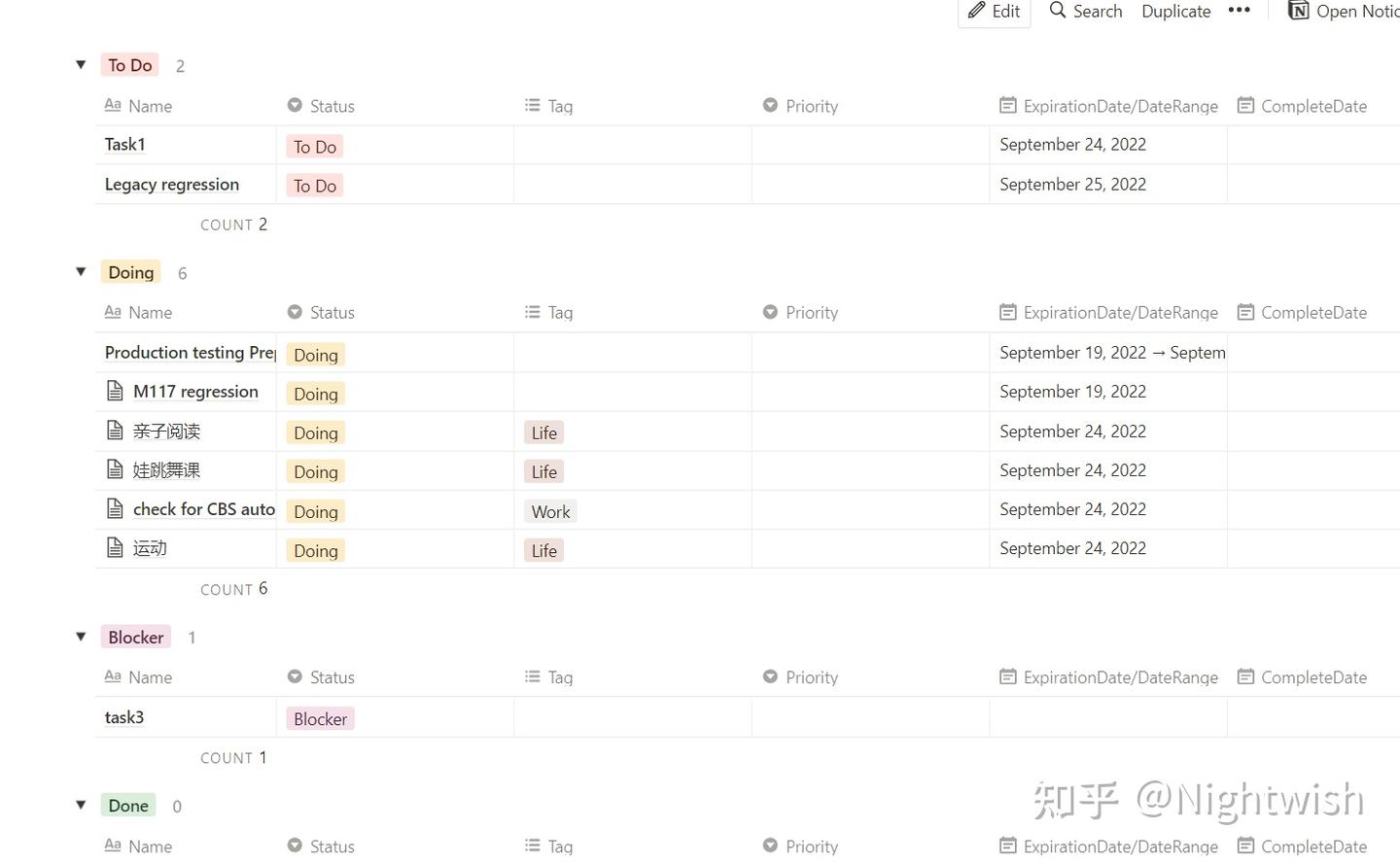Screen dimensions: 1400x864
Task: Click the Status column header icon
Action: click(x=295, y=105)
